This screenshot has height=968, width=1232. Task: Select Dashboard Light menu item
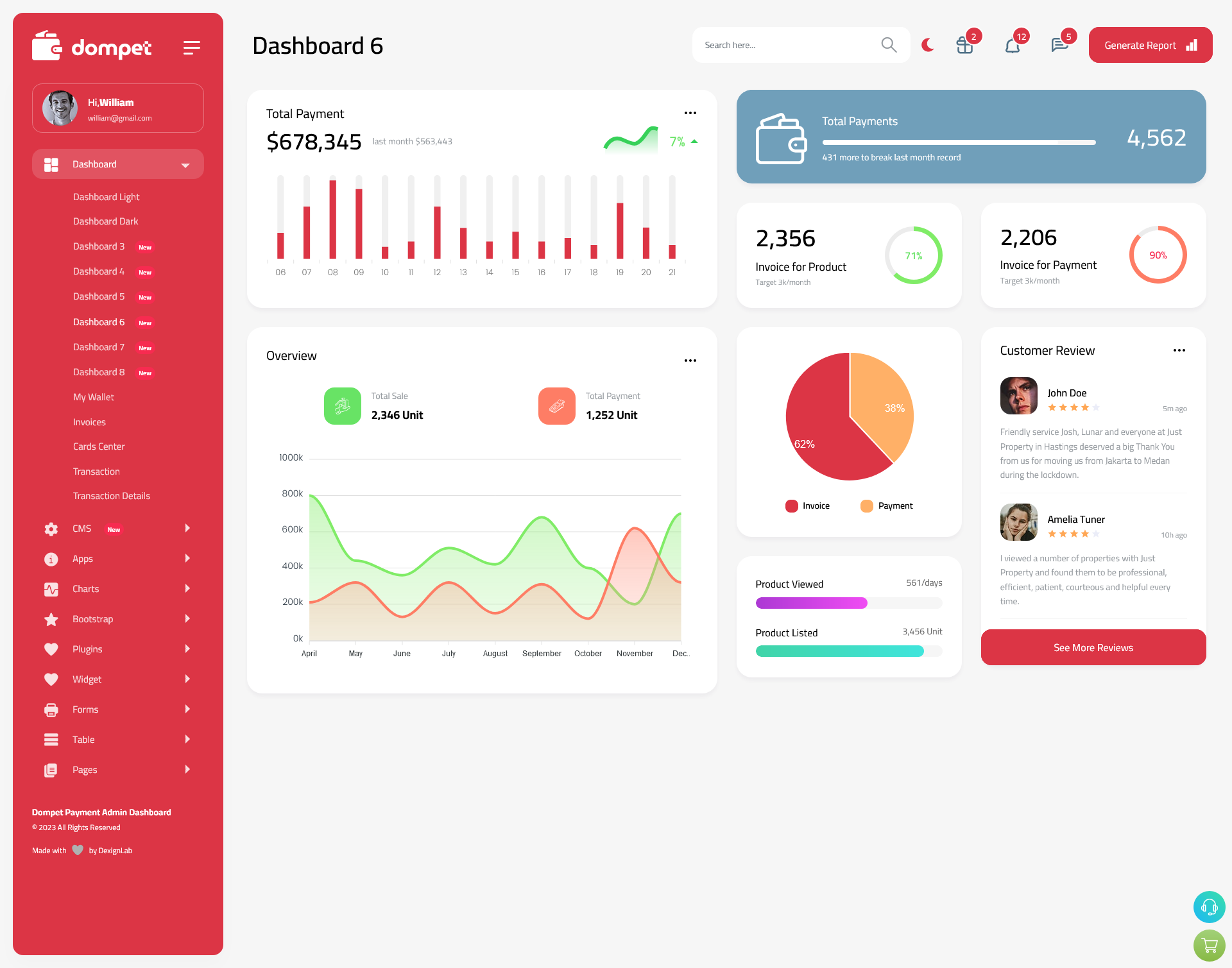click(x=106, y=196)
